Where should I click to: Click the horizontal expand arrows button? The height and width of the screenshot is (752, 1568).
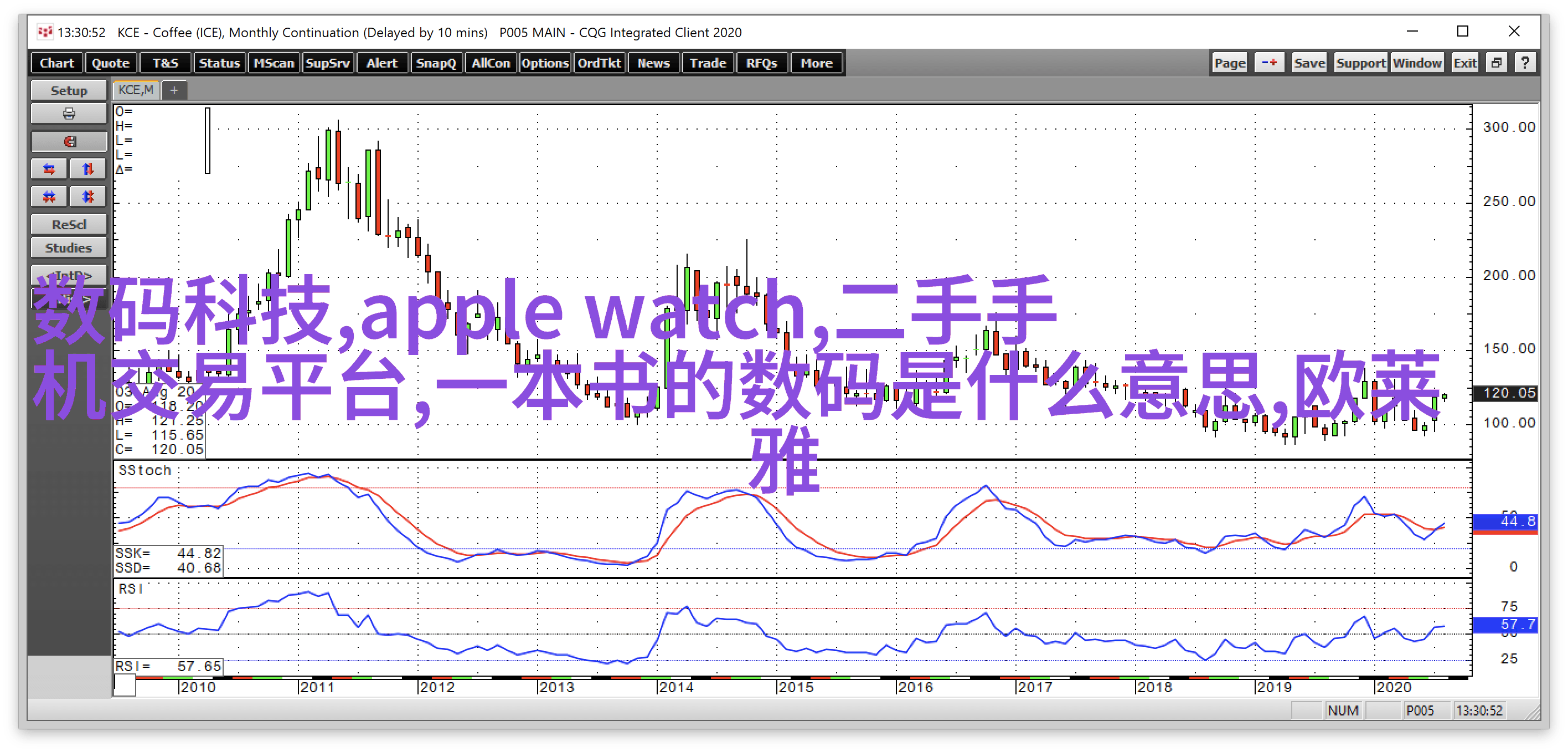coord(49,169)
